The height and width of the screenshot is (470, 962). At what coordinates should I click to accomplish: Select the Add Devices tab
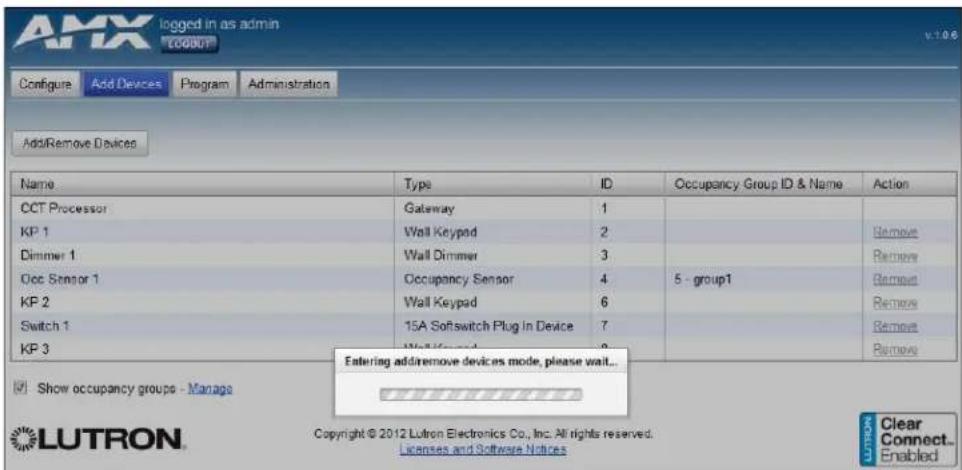126,83
